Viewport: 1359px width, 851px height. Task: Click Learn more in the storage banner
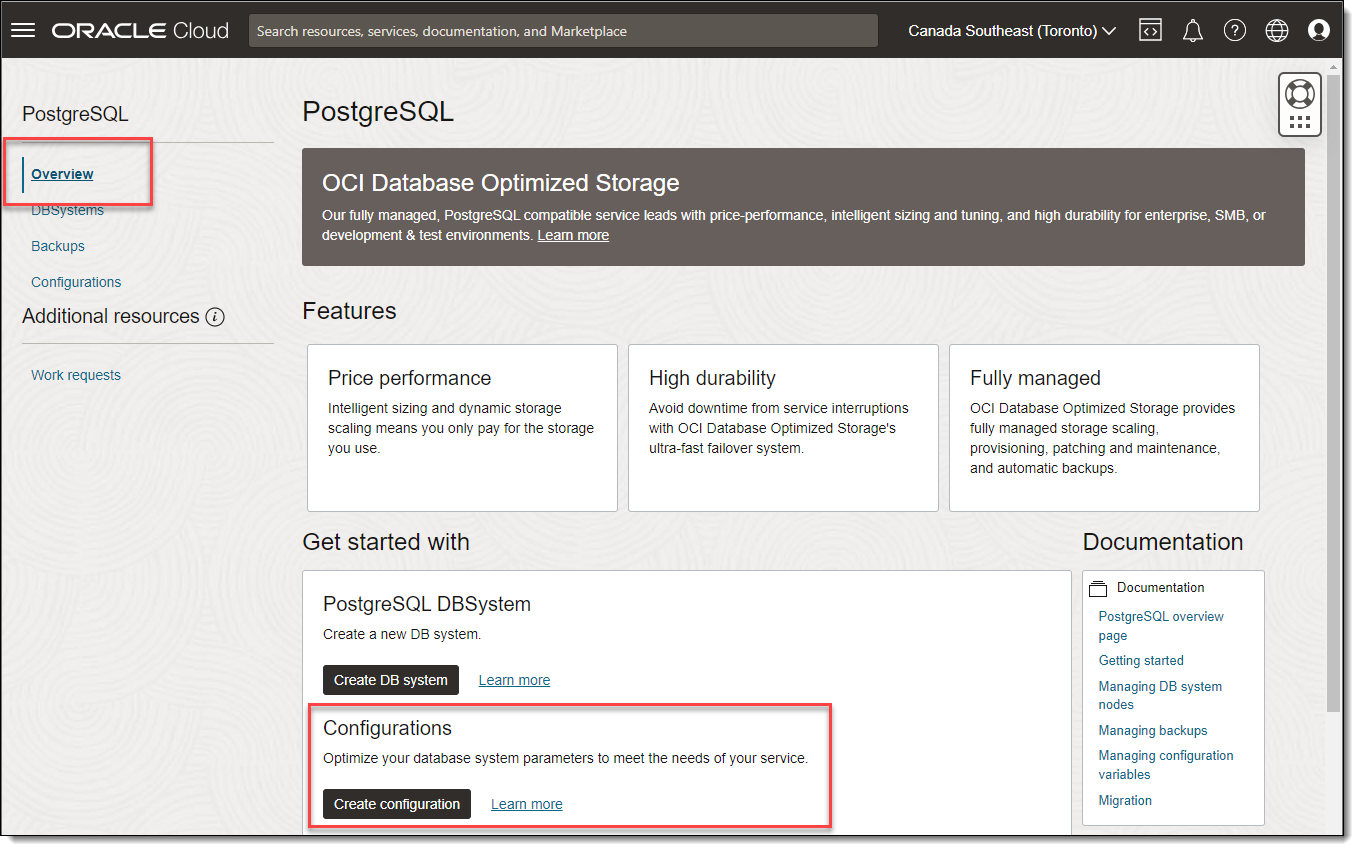(x=573, y=235)
